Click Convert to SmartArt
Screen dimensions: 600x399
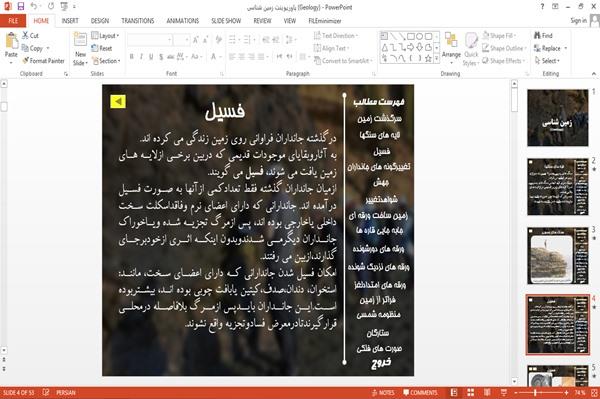[343, 61]
